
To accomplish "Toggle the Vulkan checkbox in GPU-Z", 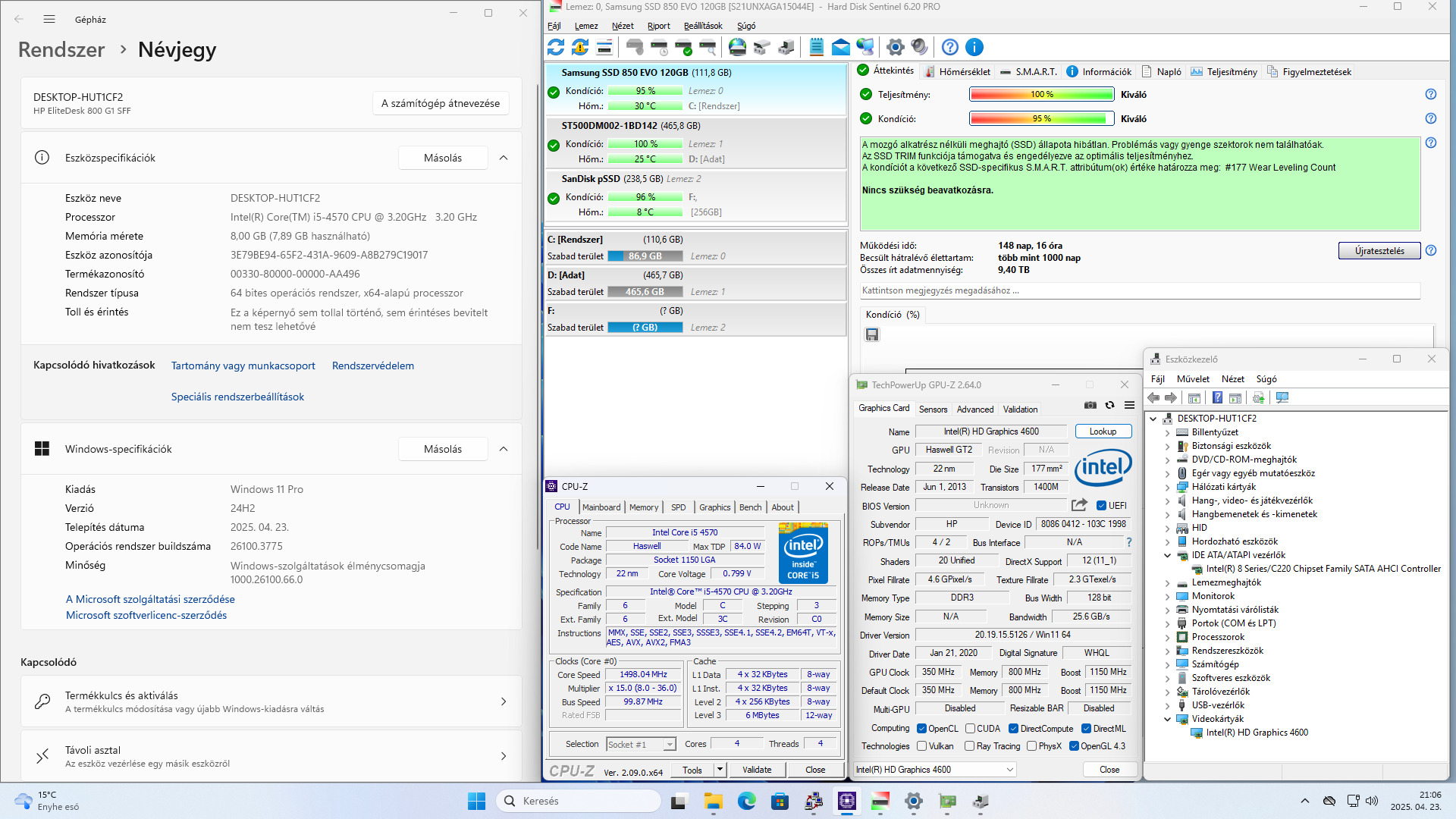I will click(x=922, y=746).
